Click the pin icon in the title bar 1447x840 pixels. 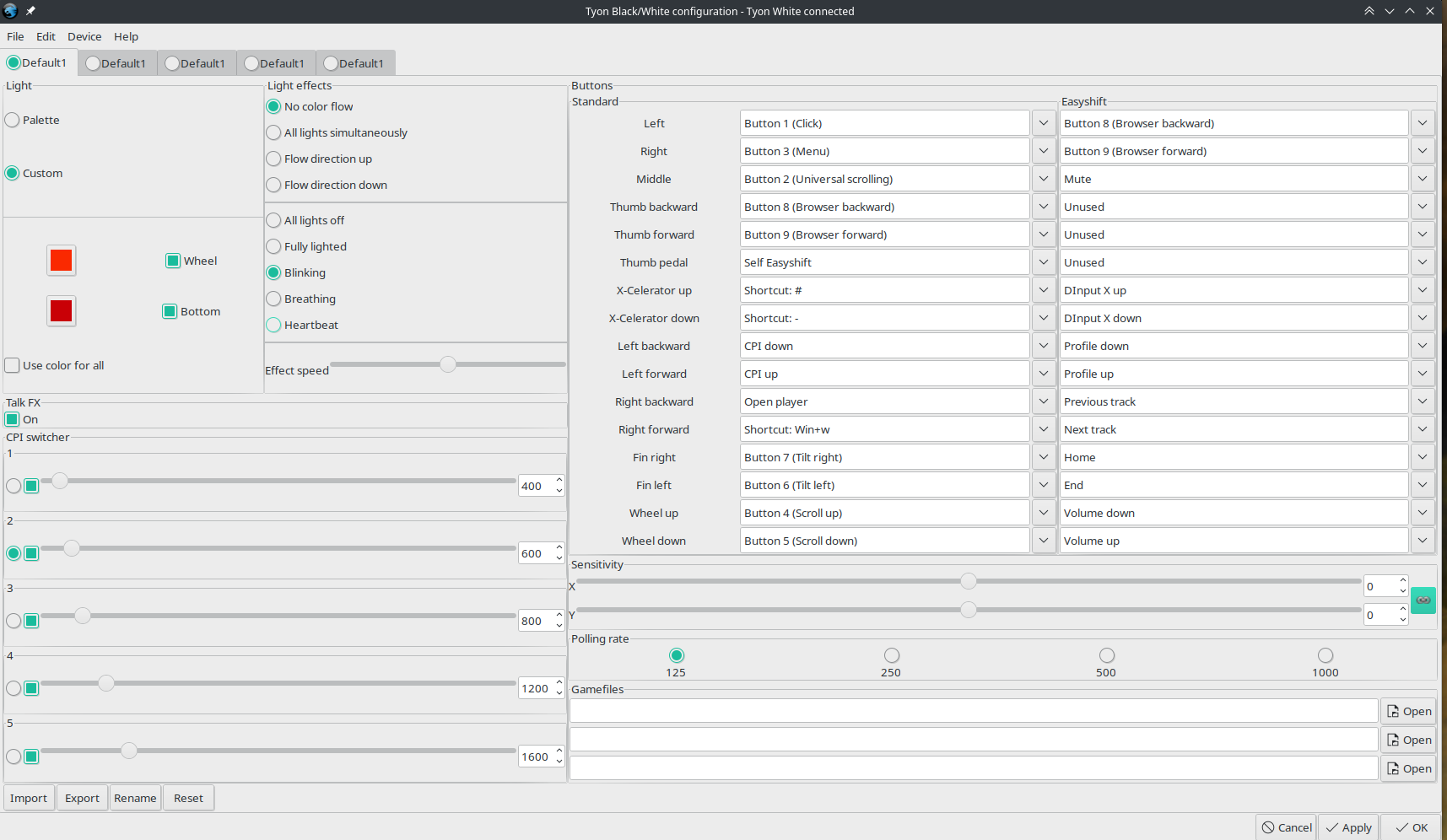pyautogui.click(x=30, y=11)
